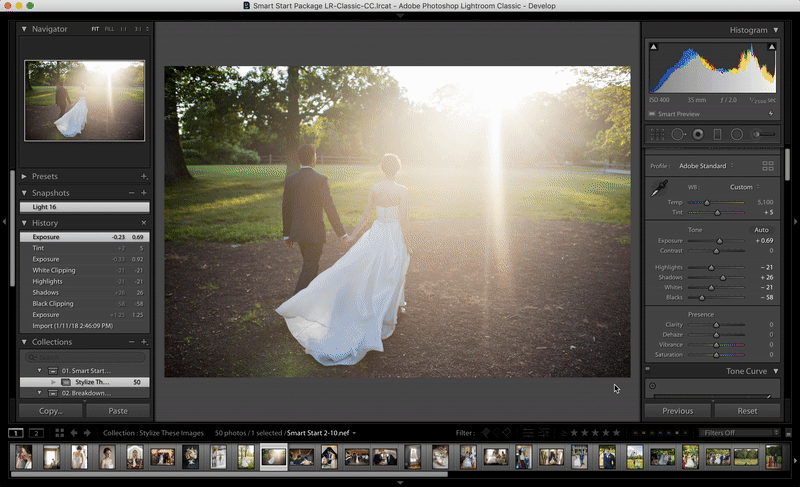This screenshot has height=487, width=800.
Task: Select the Crop Overlay tool
Action: click(657, 134)
